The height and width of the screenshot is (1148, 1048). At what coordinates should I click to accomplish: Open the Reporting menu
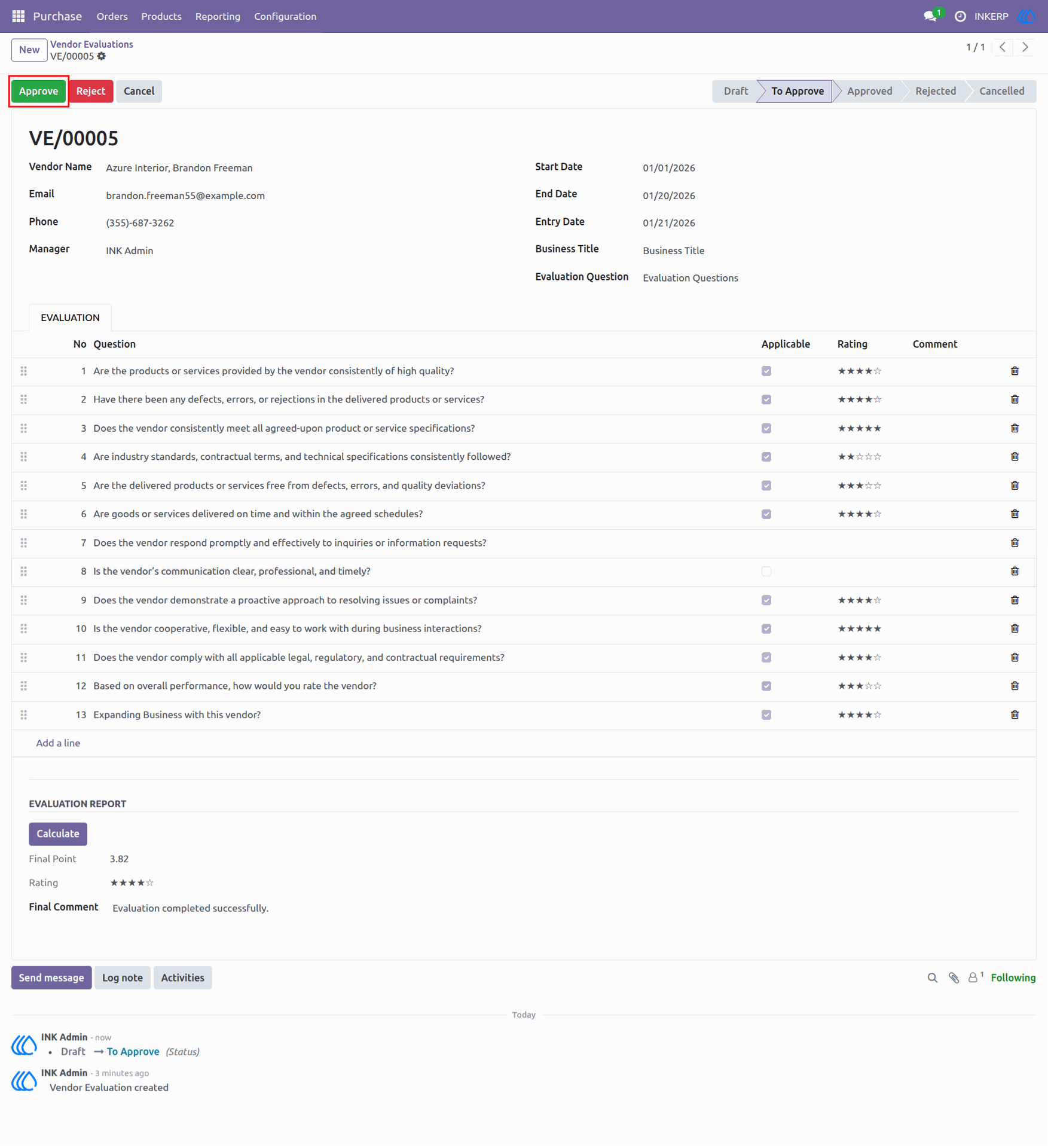(218, 16)
